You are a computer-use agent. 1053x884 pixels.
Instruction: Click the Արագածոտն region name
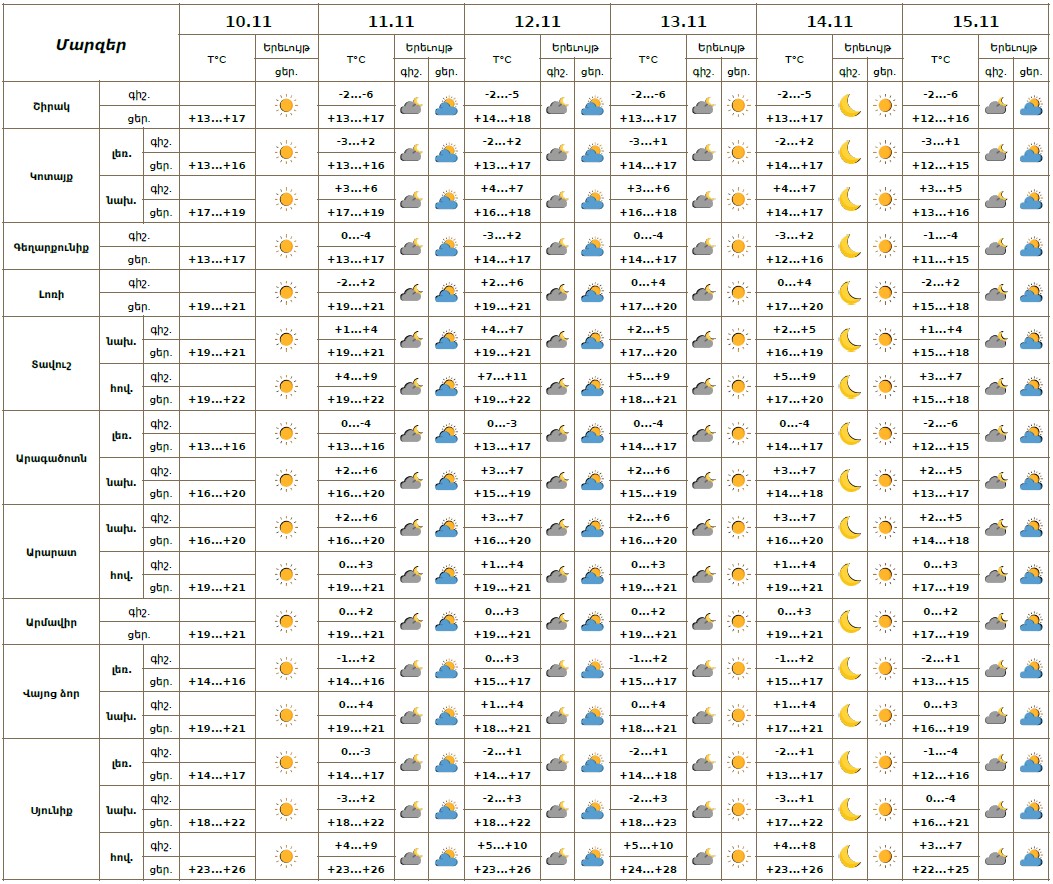(x=51, y=457)
